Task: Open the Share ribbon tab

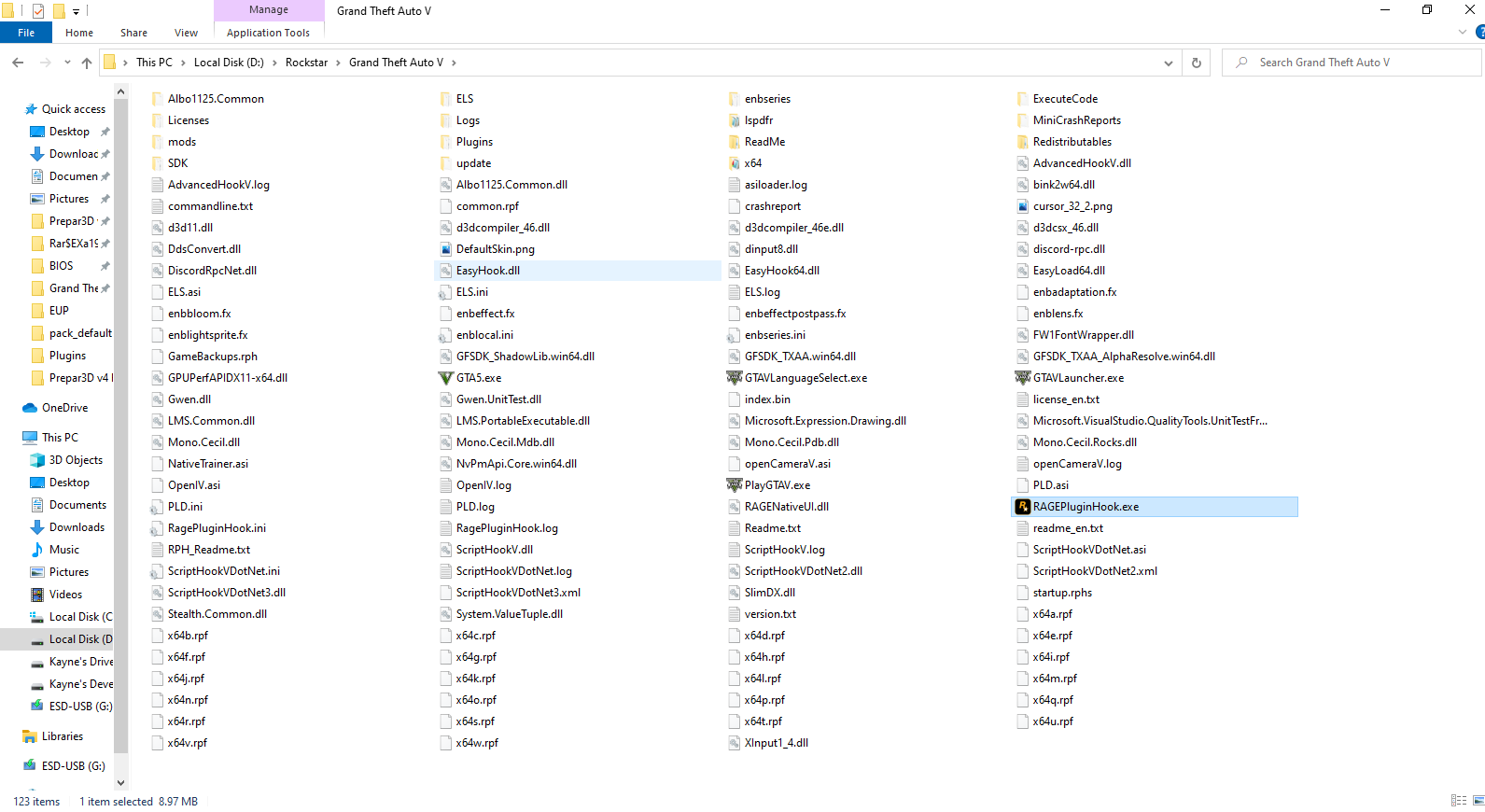Action: 133,33
